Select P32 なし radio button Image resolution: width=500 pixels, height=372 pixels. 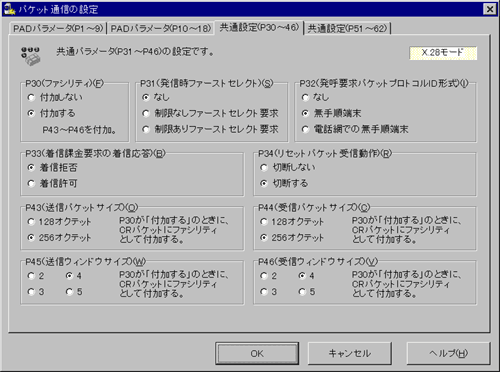315,97
